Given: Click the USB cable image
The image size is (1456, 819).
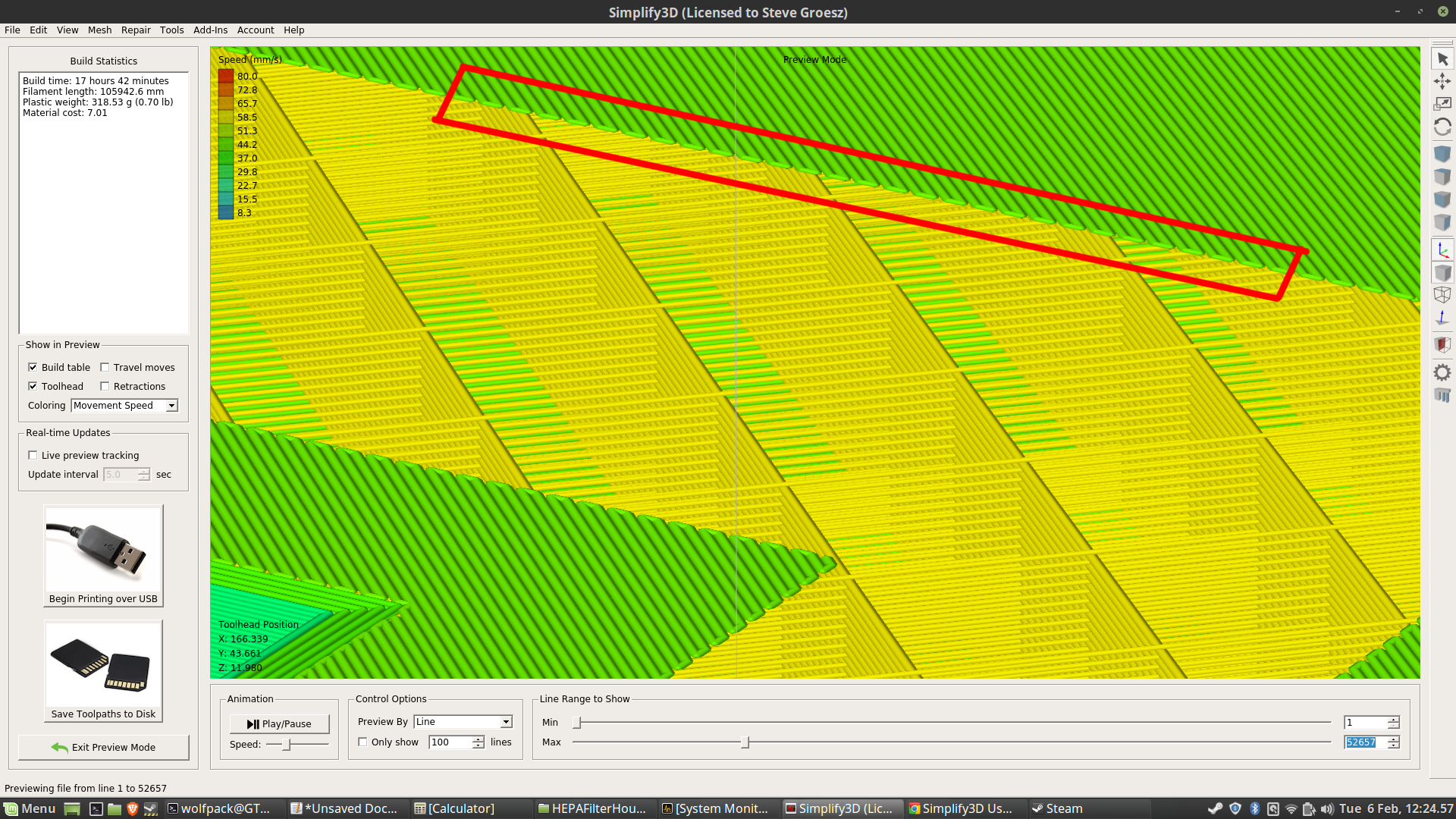Looking at the screenshot, I should click(103, 550).
